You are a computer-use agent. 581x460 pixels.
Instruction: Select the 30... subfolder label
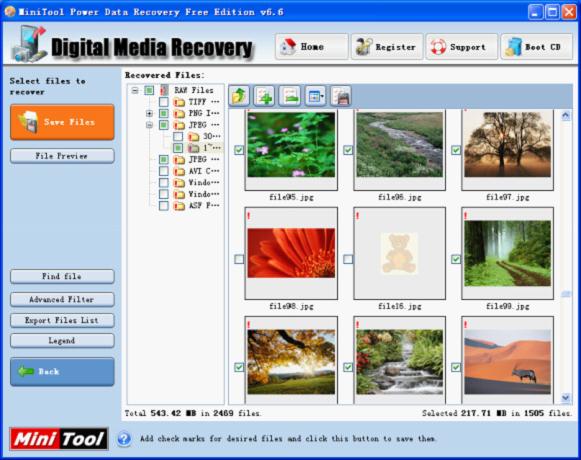(x=212, y=136)
